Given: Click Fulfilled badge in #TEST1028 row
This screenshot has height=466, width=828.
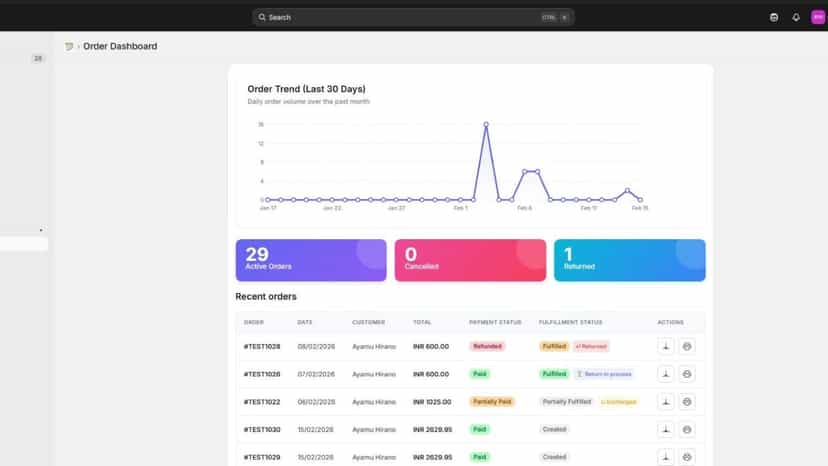Looking at the screenshot, I should (554, 347).
